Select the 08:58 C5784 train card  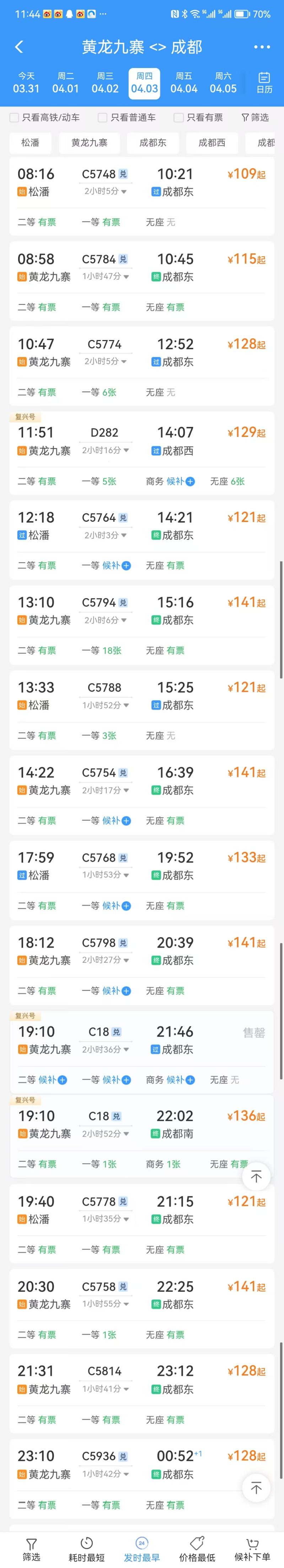tap(142, 281)
